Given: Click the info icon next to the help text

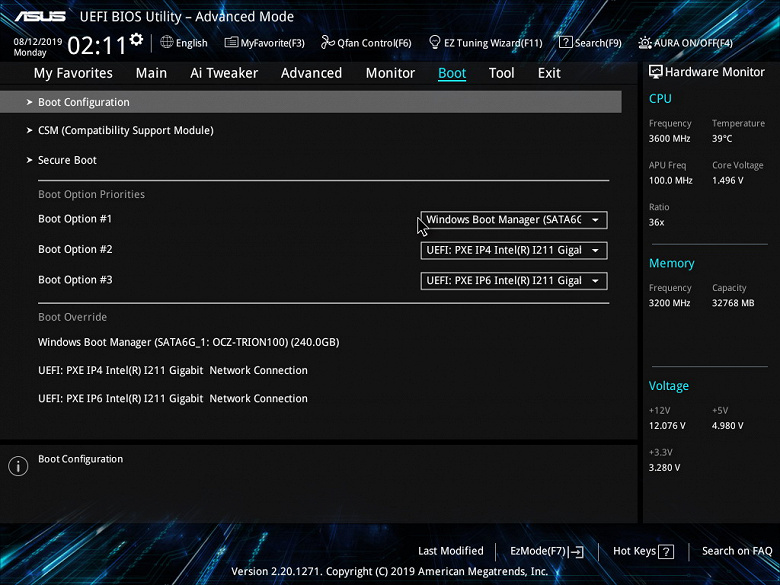Looking at the screenshot, I should [18, 466].
